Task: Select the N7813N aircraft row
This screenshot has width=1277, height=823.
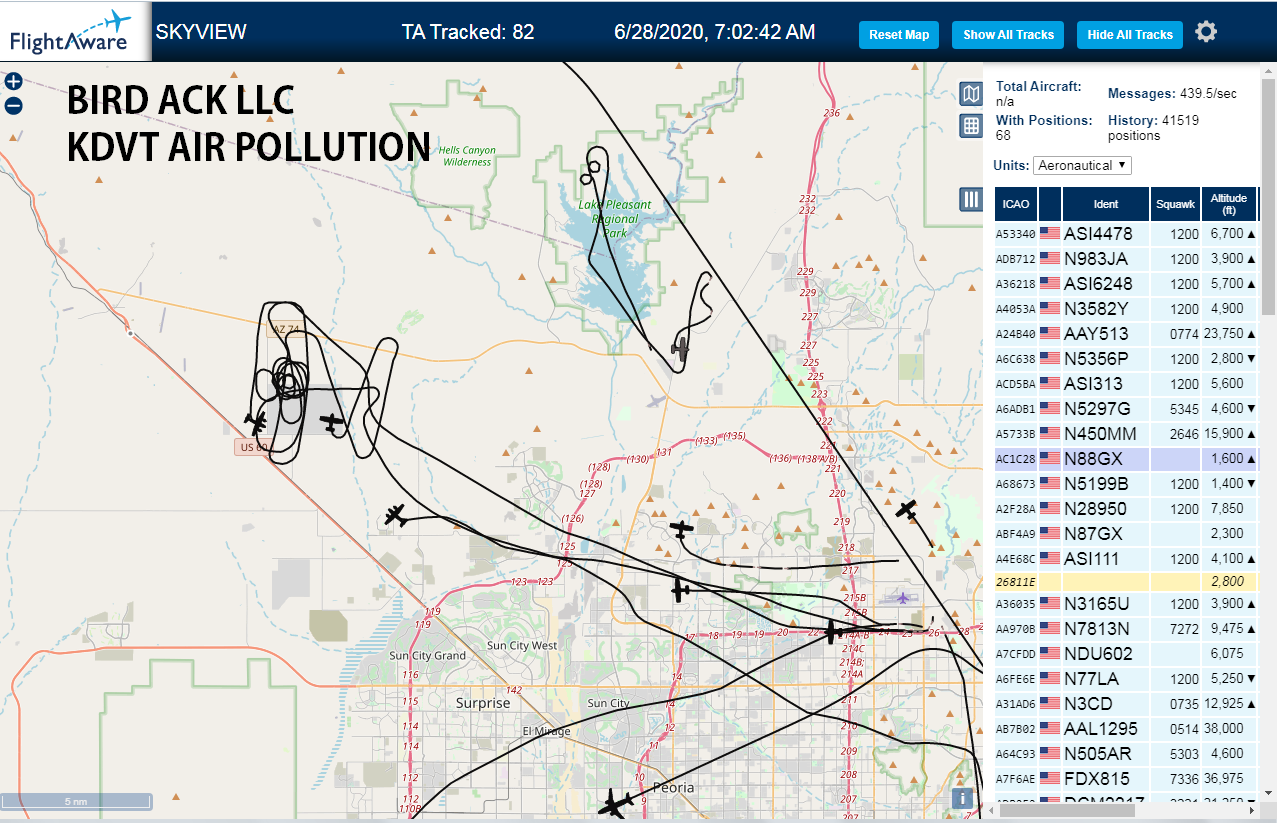Action: 1127,629
